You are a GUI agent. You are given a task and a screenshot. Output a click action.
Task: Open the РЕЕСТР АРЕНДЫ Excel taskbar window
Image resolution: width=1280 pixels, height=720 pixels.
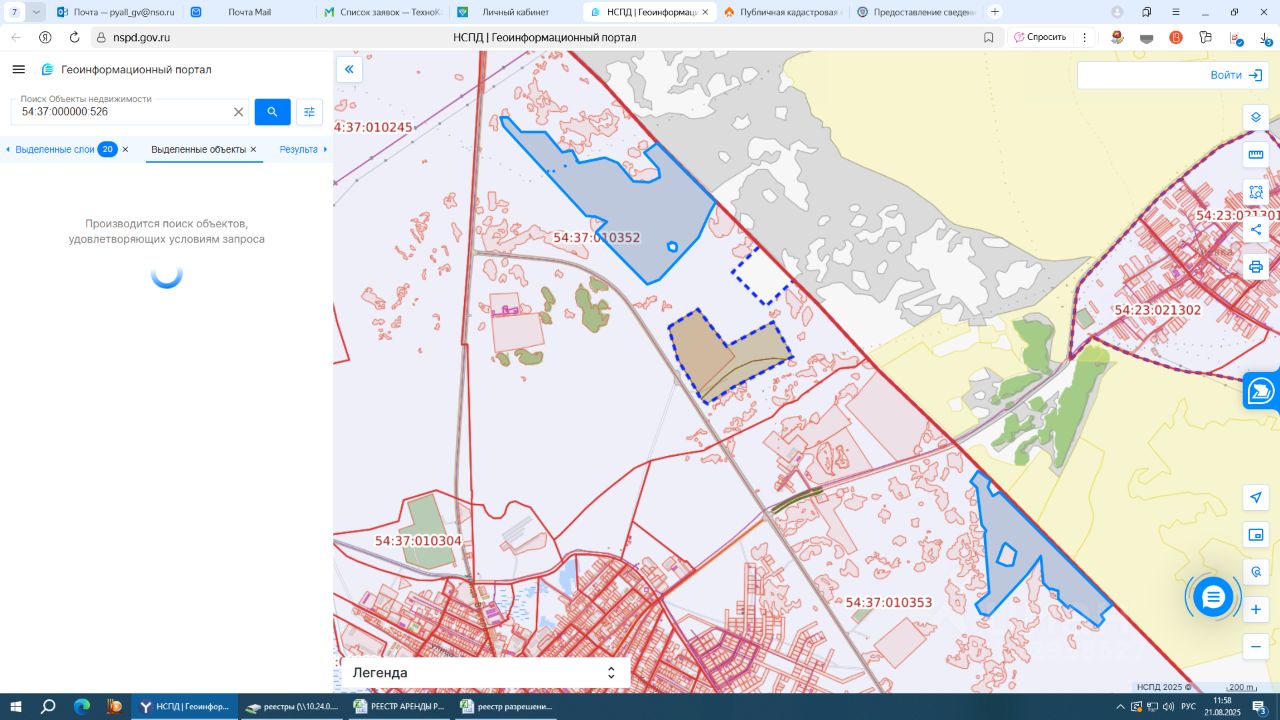(x=399, y=707)
